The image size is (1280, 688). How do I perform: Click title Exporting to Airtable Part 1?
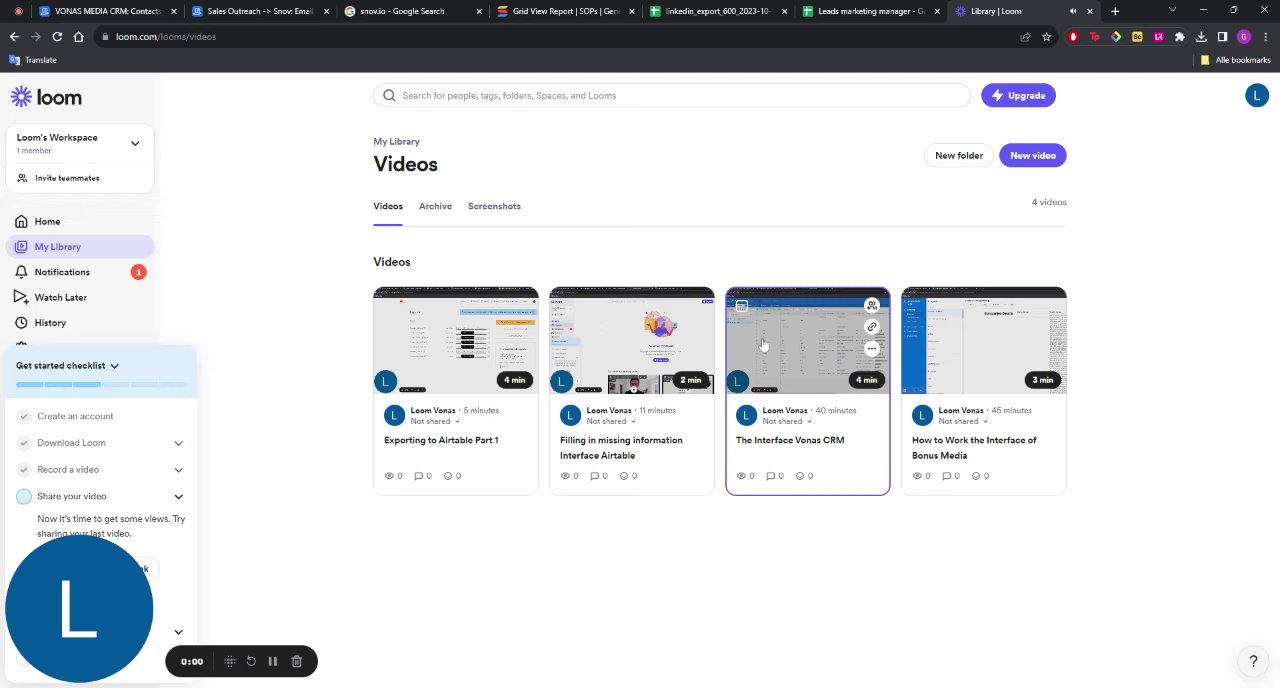(441, 440)
